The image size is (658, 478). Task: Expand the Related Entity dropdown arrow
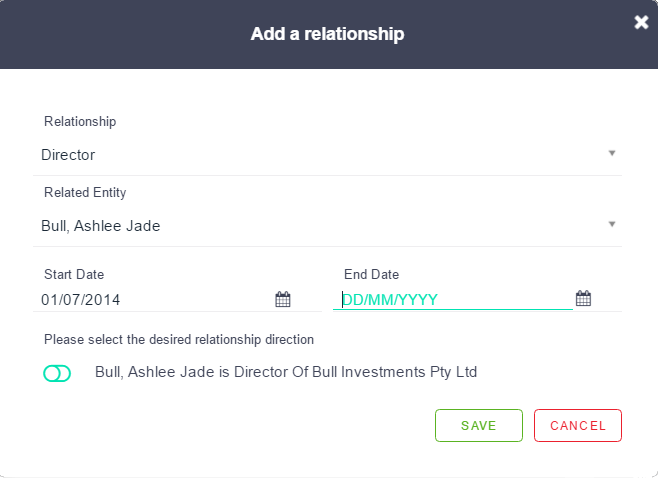pos(611,225)
